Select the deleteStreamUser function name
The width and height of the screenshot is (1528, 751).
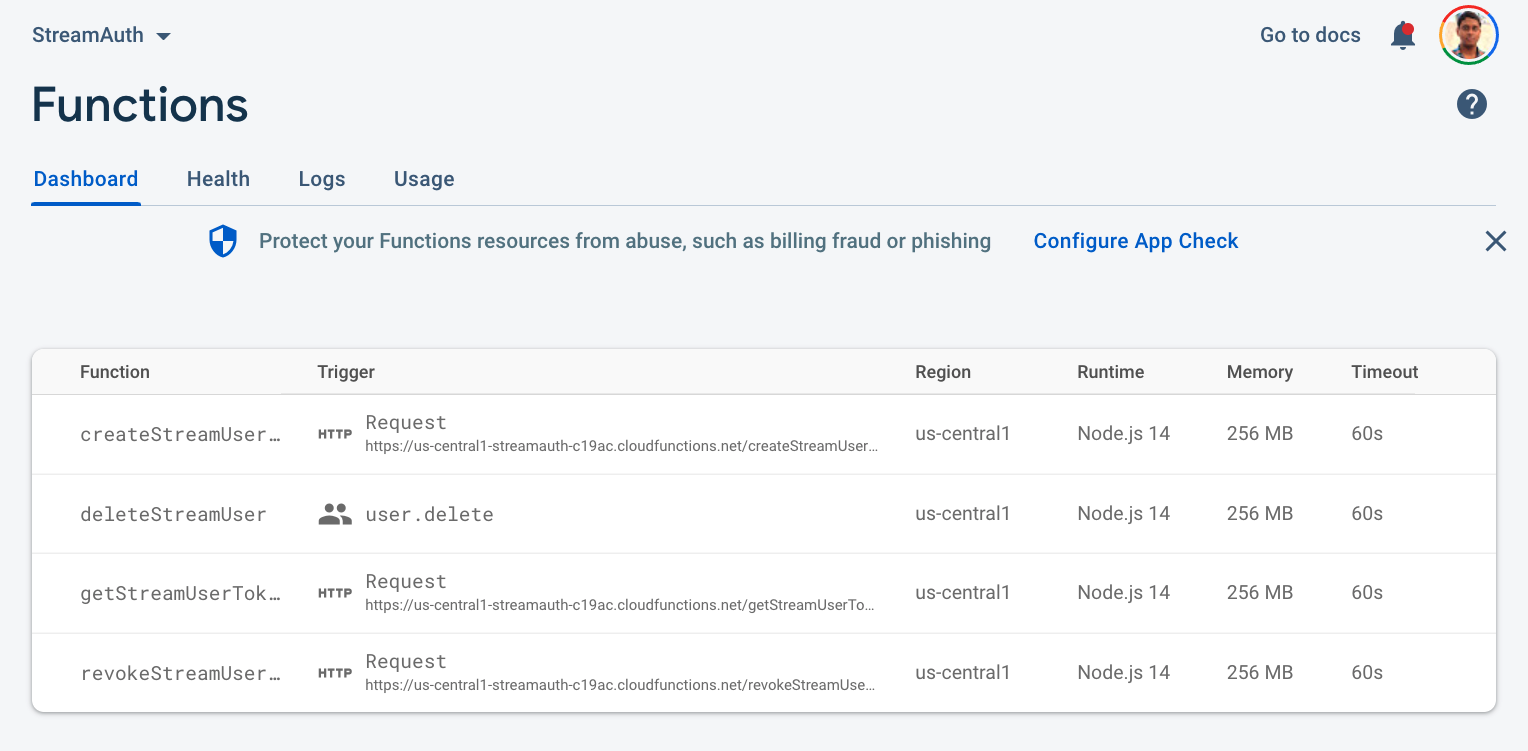pyautogui.click(x=173, y=514)
